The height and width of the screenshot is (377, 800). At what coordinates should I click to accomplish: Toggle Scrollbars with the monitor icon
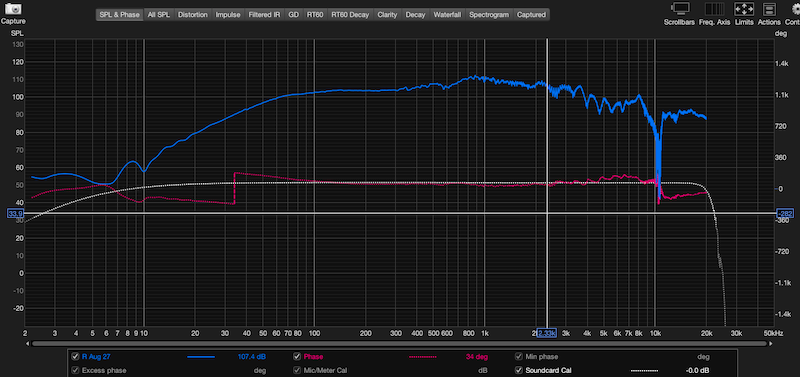click(x=680, y=9)
